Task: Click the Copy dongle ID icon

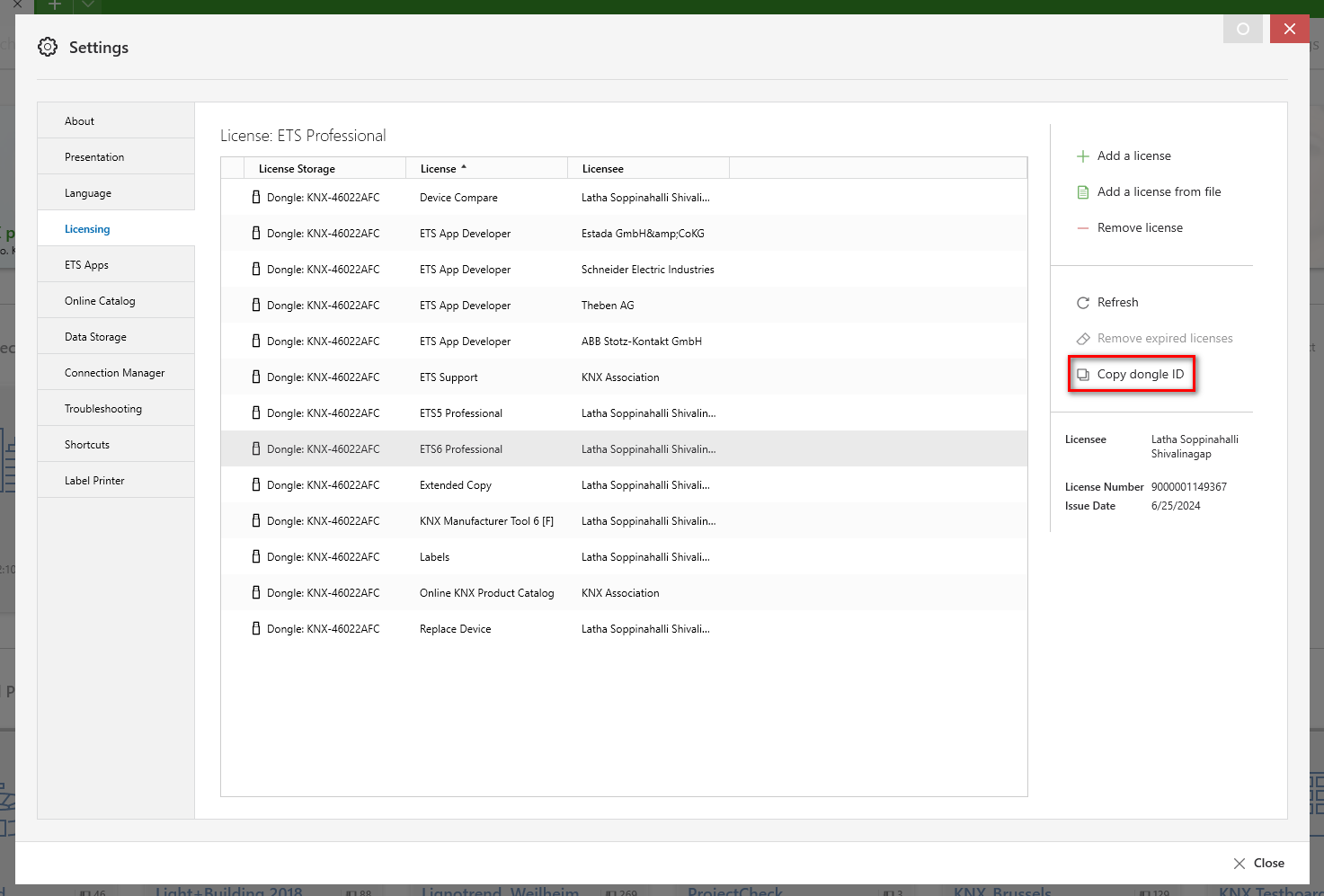Action: [x=1083, y=375]
